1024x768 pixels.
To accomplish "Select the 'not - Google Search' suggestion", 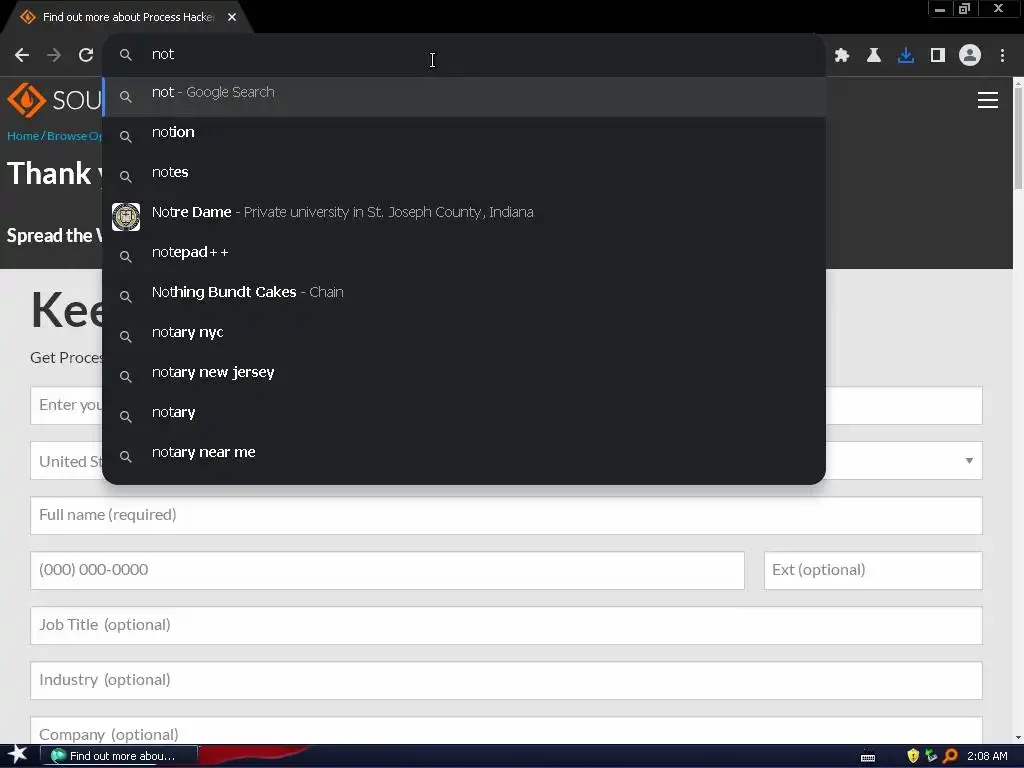I will (464, 97).
